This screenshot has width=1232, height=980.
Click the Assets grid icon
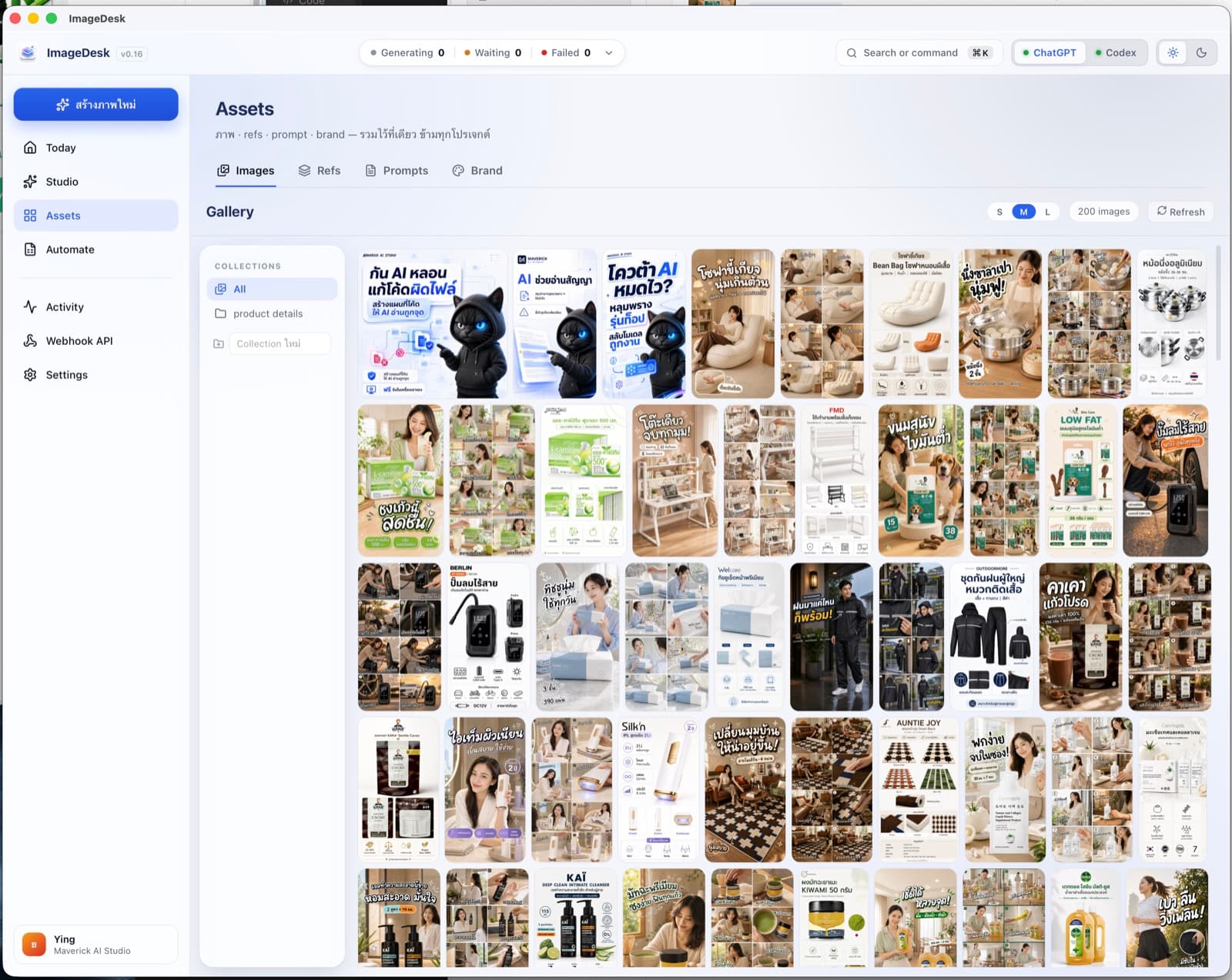30,216
